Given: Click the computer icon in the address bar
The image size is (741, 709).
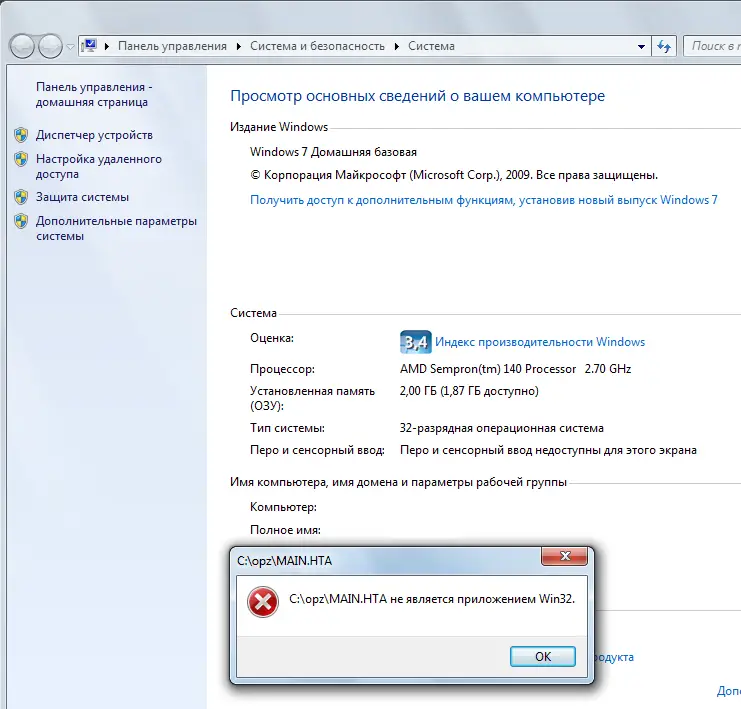Looking at the screenshot, I should coord(90,46).
